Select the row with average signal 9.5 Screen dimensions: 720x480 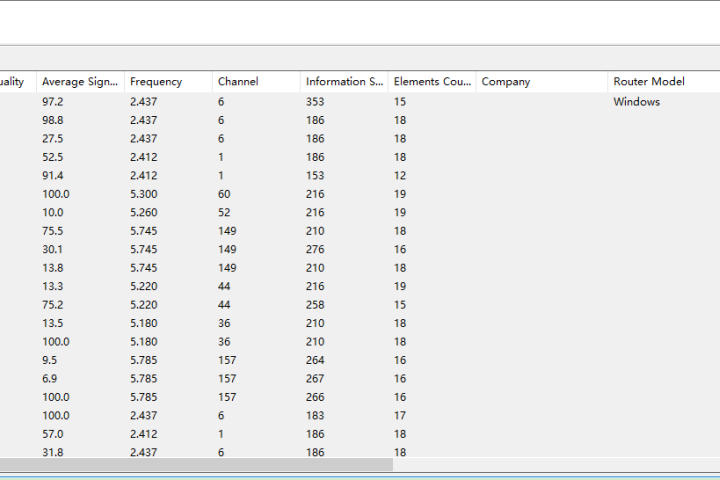click(x=360, y=360)
